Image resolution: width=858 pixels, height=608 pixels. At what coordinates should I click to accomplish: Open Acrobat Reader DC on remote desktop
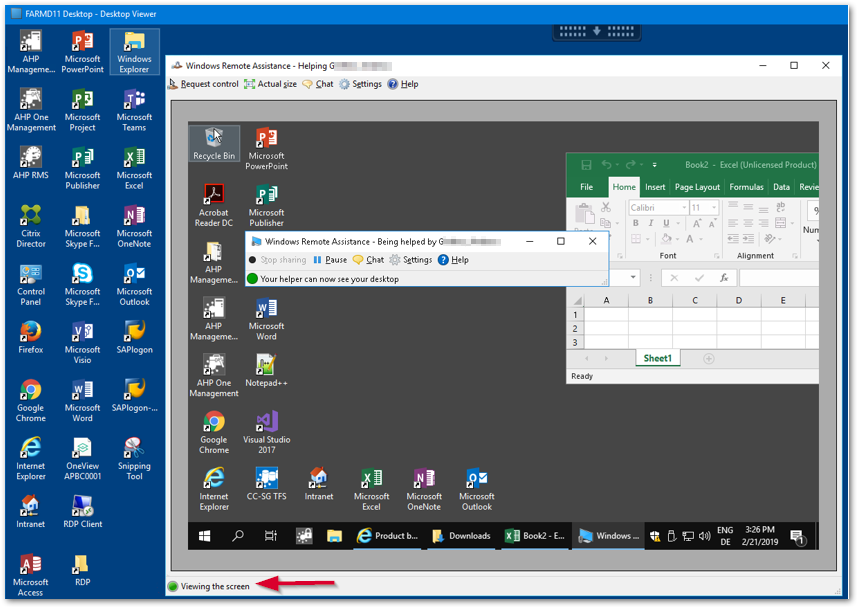pos(214,205)
